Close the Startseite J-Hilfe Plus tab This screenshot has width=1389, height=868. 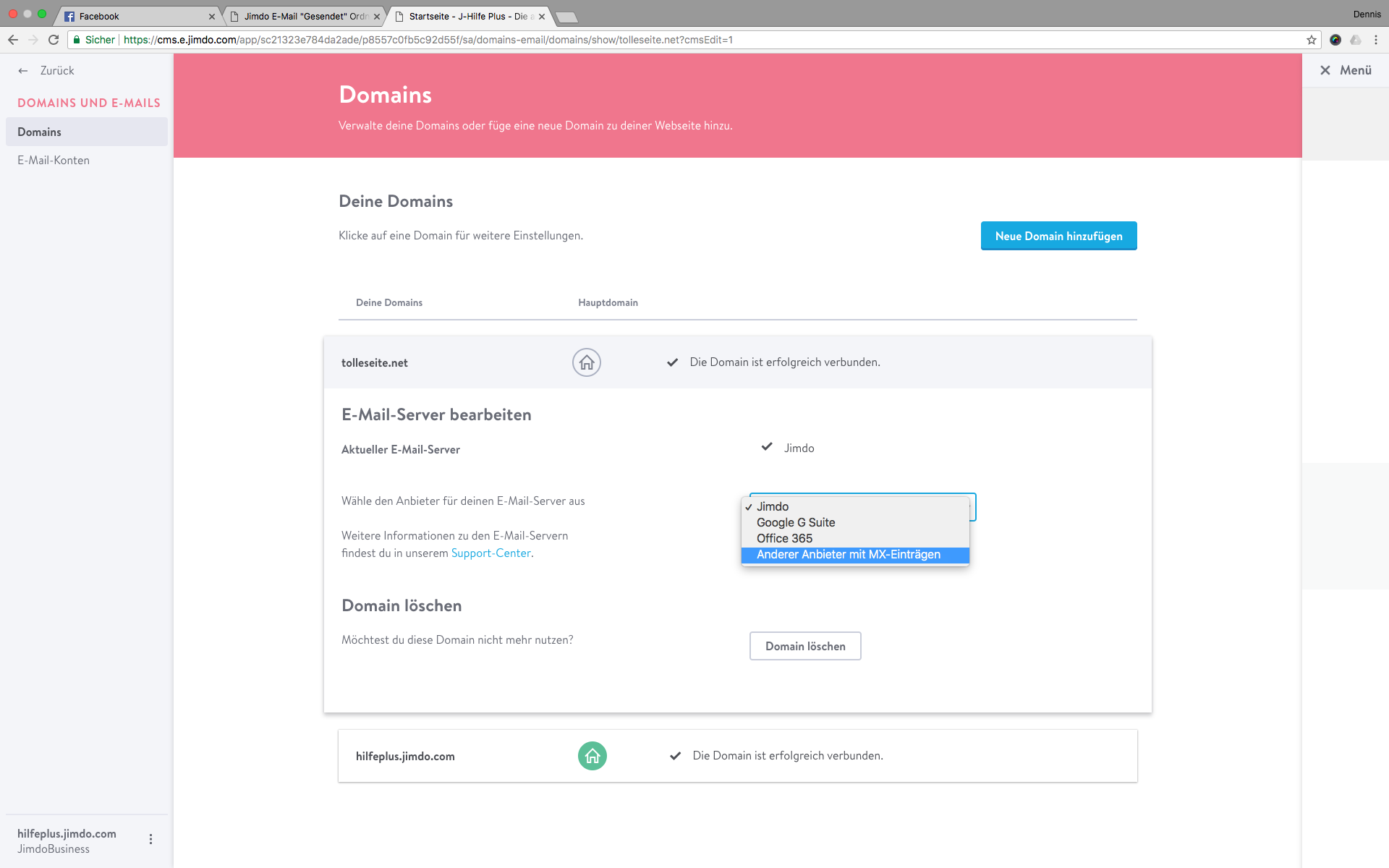pos(542,16)
